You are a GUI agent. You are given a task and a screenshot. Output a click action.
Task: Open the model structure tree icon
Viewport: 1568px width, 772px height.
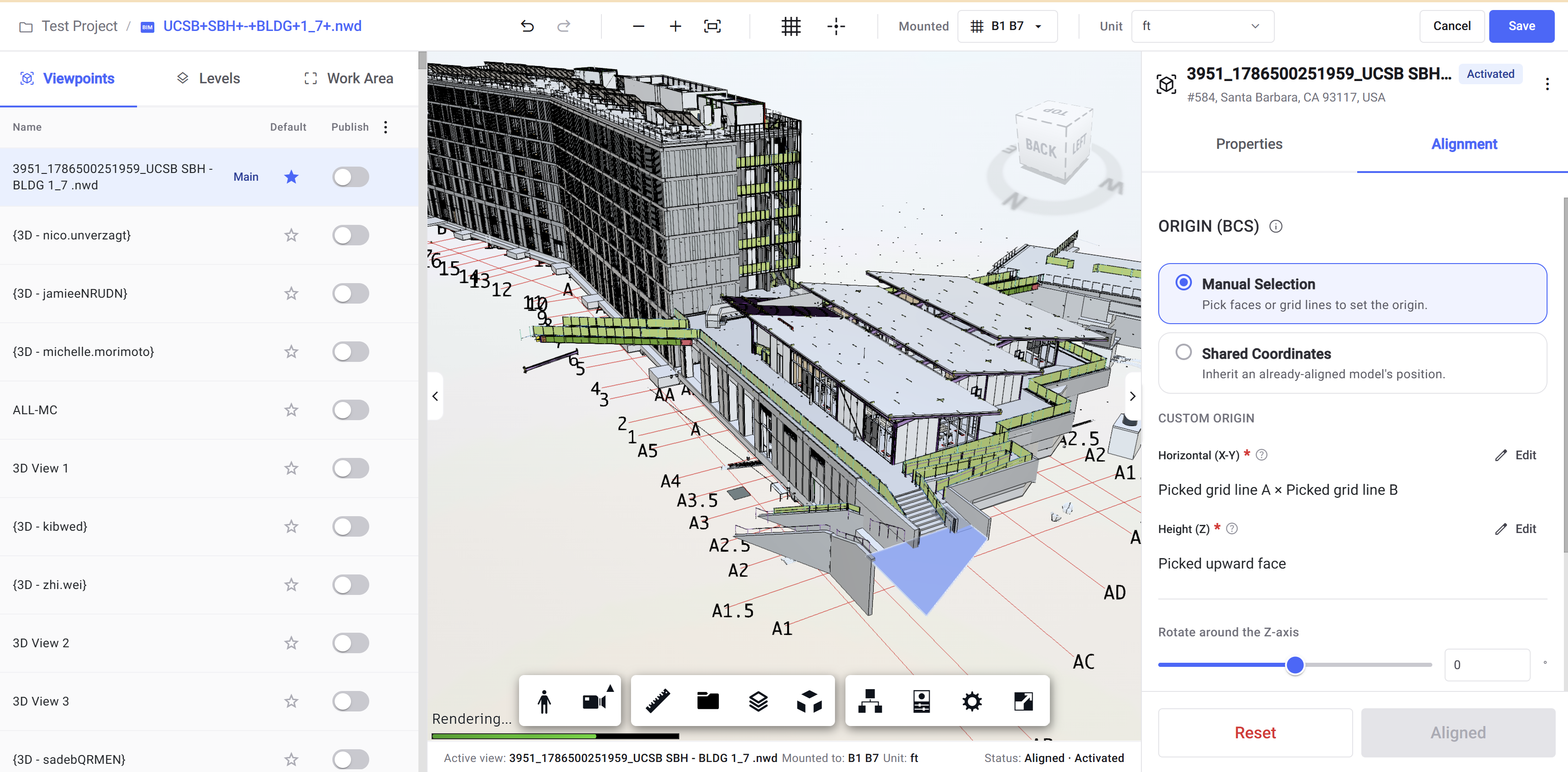[870, 701]
